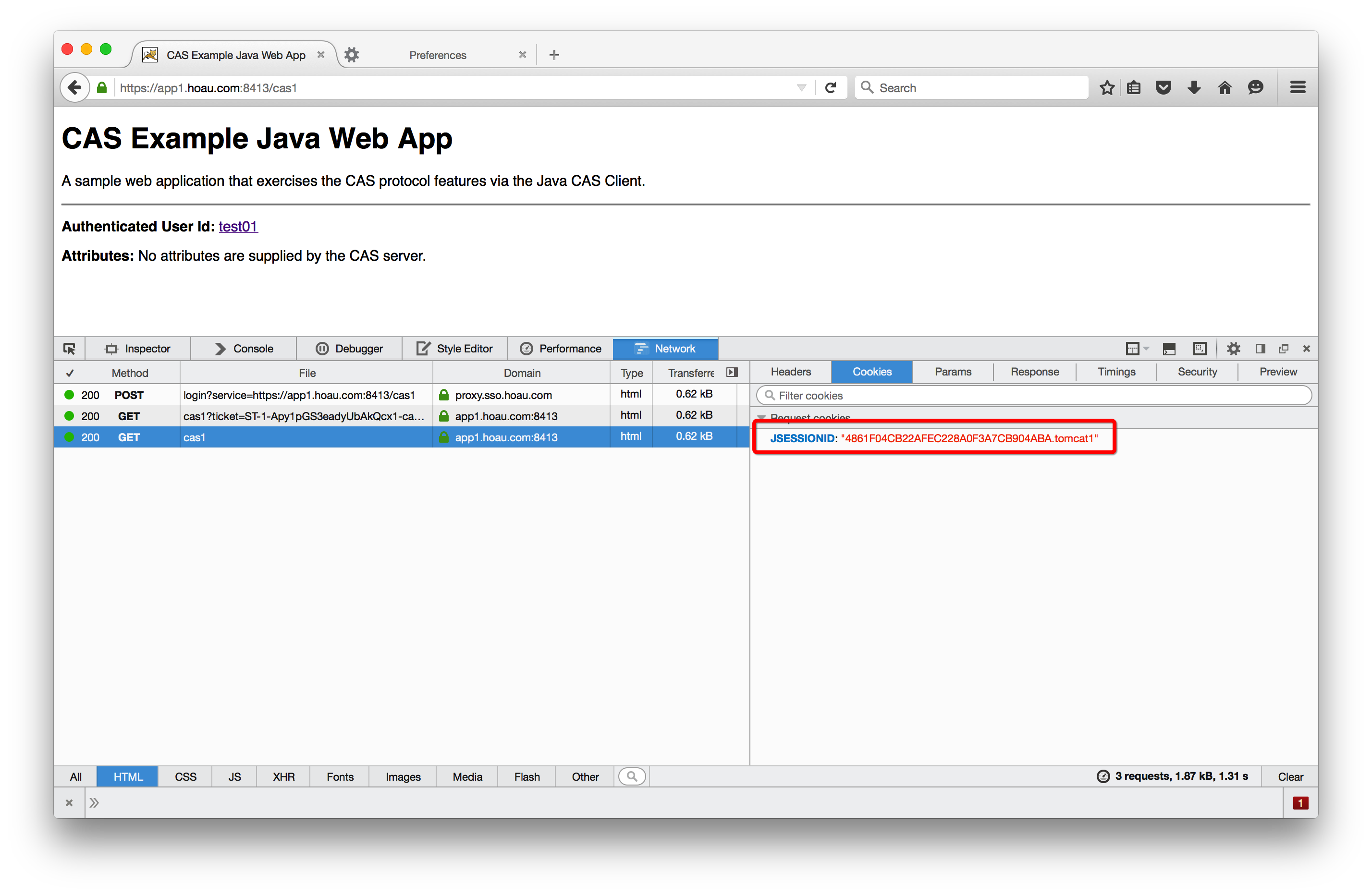1372x895 pixels.
Task: Toggle the Images request filter
Action: (x=403, y=776)
